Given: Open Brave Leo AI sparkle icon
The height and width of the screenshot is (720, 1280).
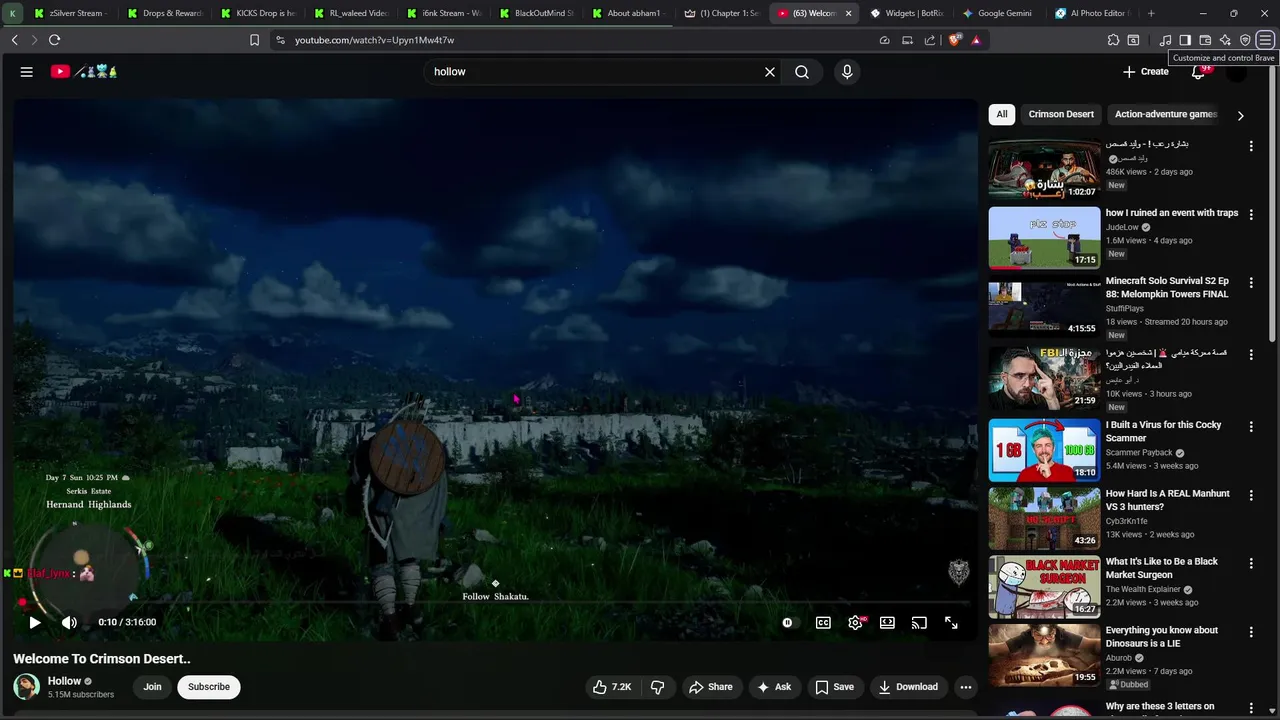Looking at the screenshot, I should (1225, 40).
